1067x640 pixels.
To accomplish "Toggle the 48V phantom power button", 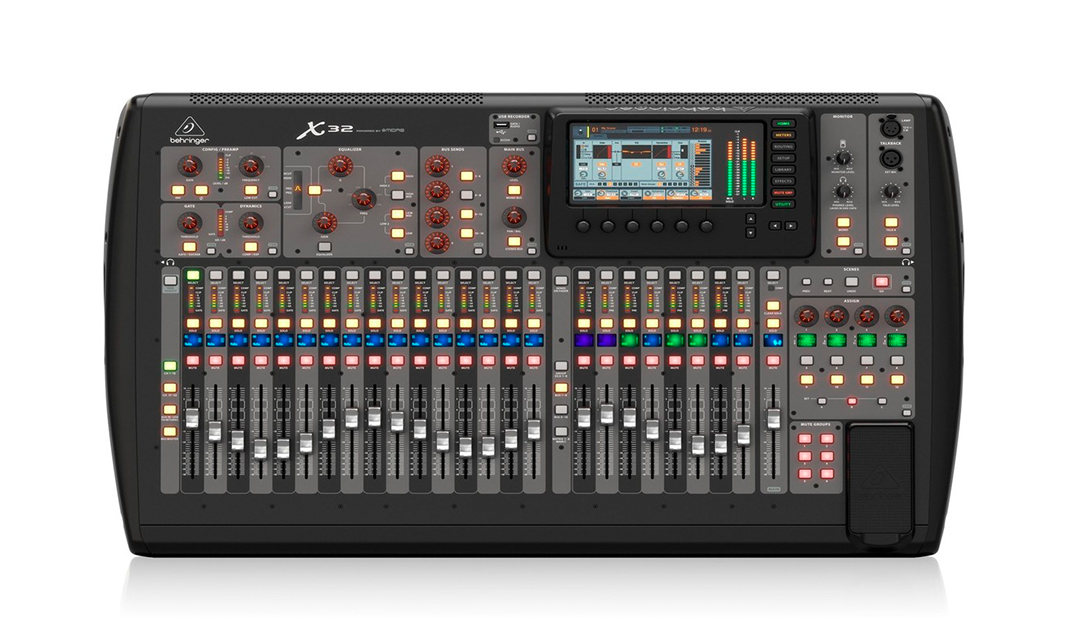I will [x=178, y=190].
